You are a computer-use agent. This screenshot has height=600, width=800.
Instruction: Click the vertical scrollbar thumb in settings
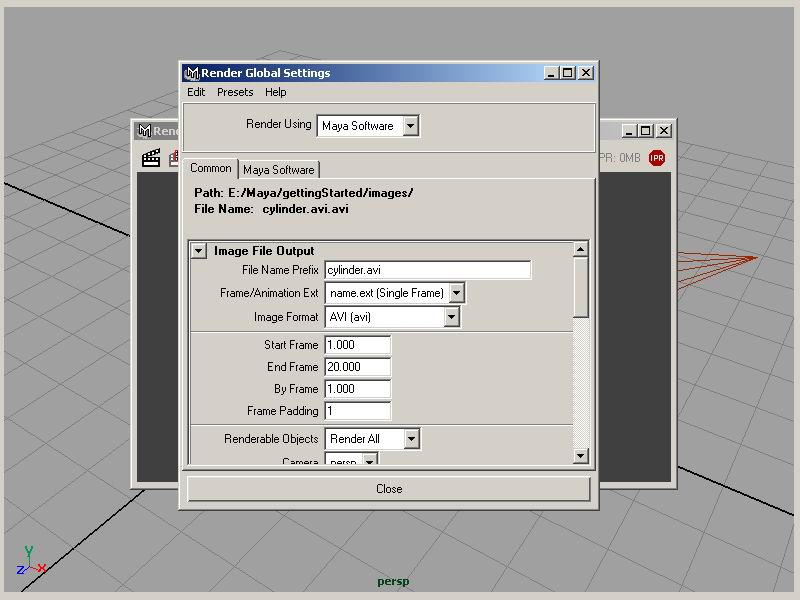(x=580, y=287)
